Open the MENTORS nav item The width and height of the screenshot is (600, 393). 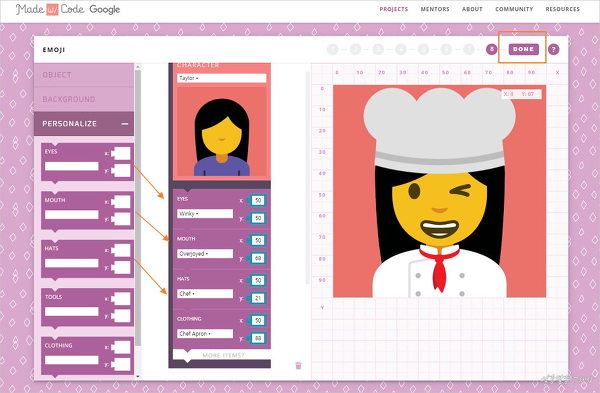point(435,9)
